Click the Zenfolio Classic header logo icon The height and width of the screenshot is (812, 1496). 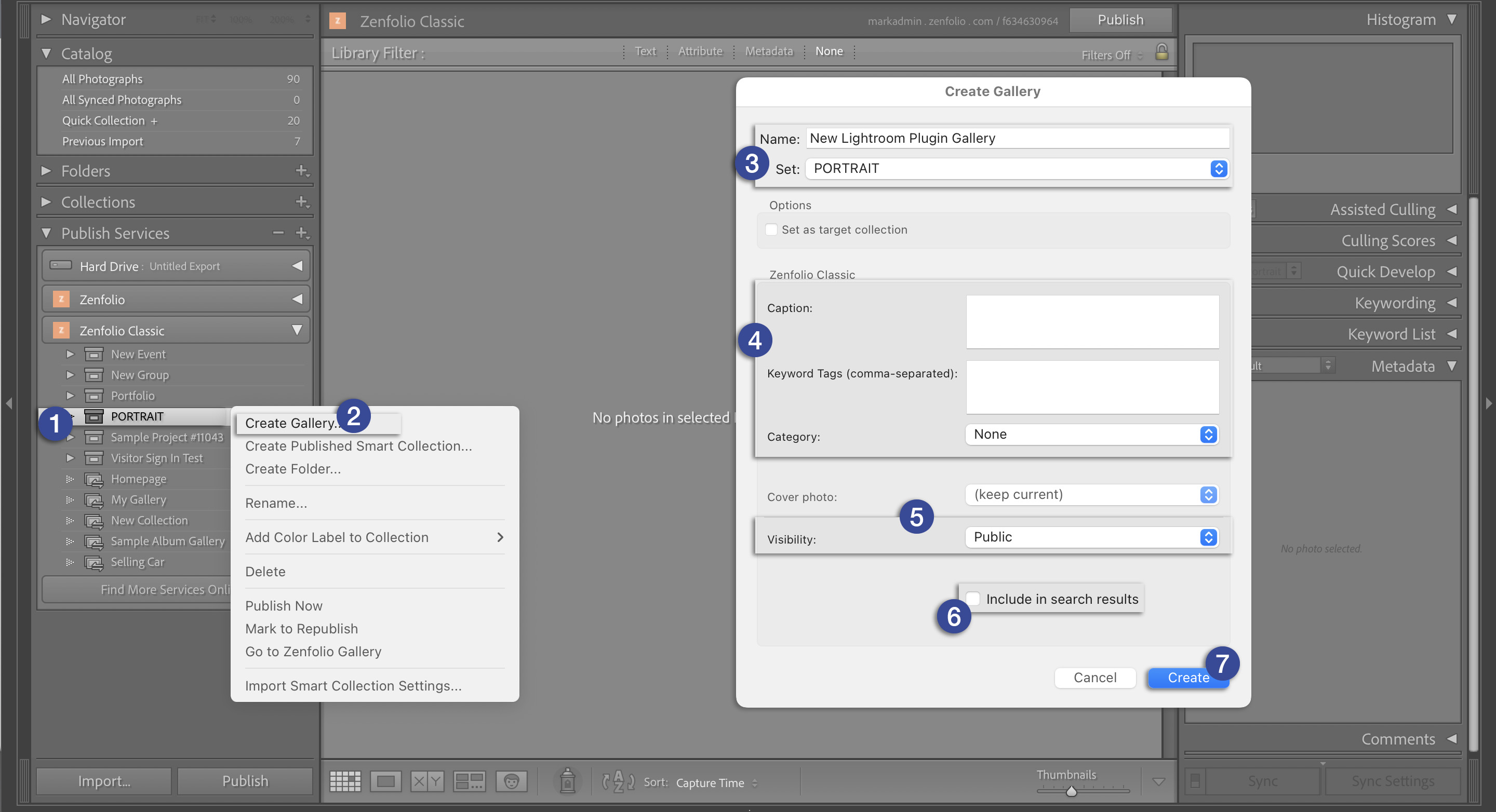point(338,21)
